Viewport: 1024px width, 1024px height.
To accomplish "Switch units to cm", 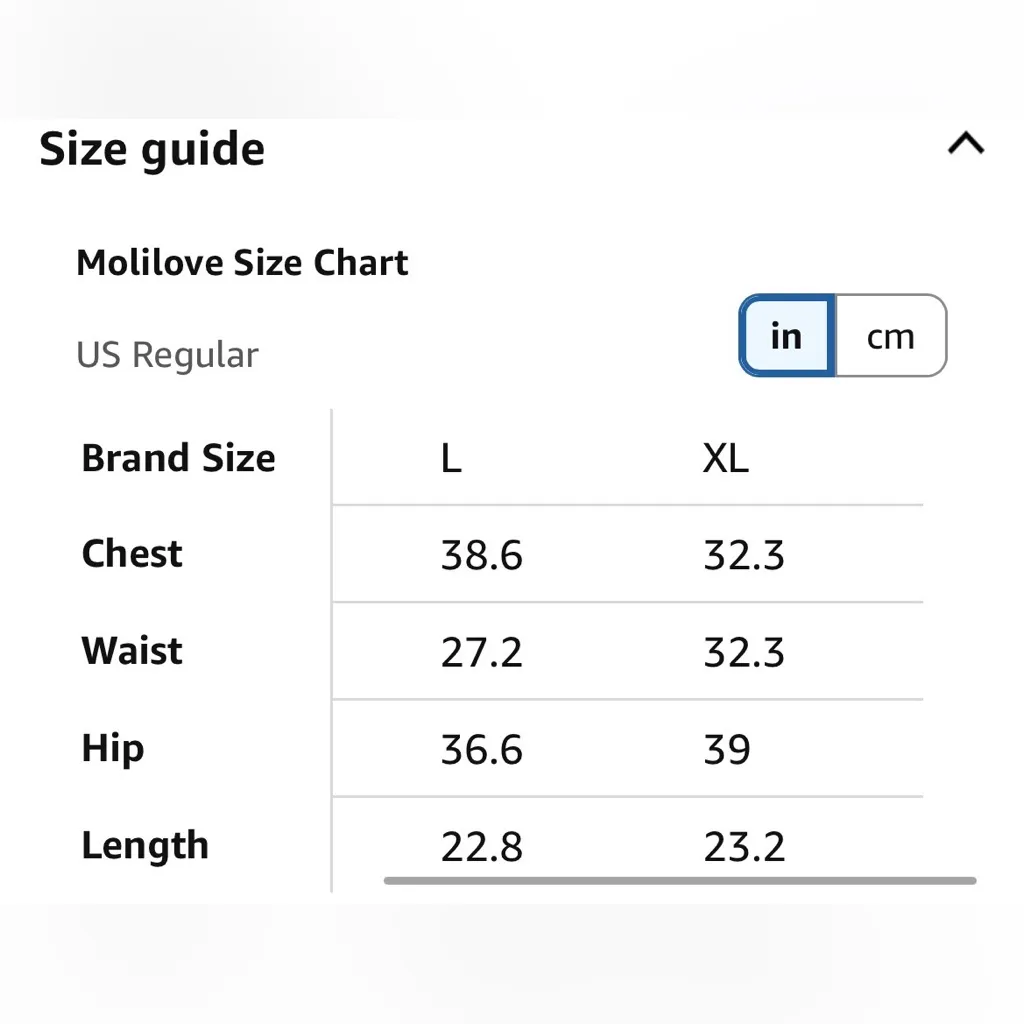I will (x=890, y=336).
